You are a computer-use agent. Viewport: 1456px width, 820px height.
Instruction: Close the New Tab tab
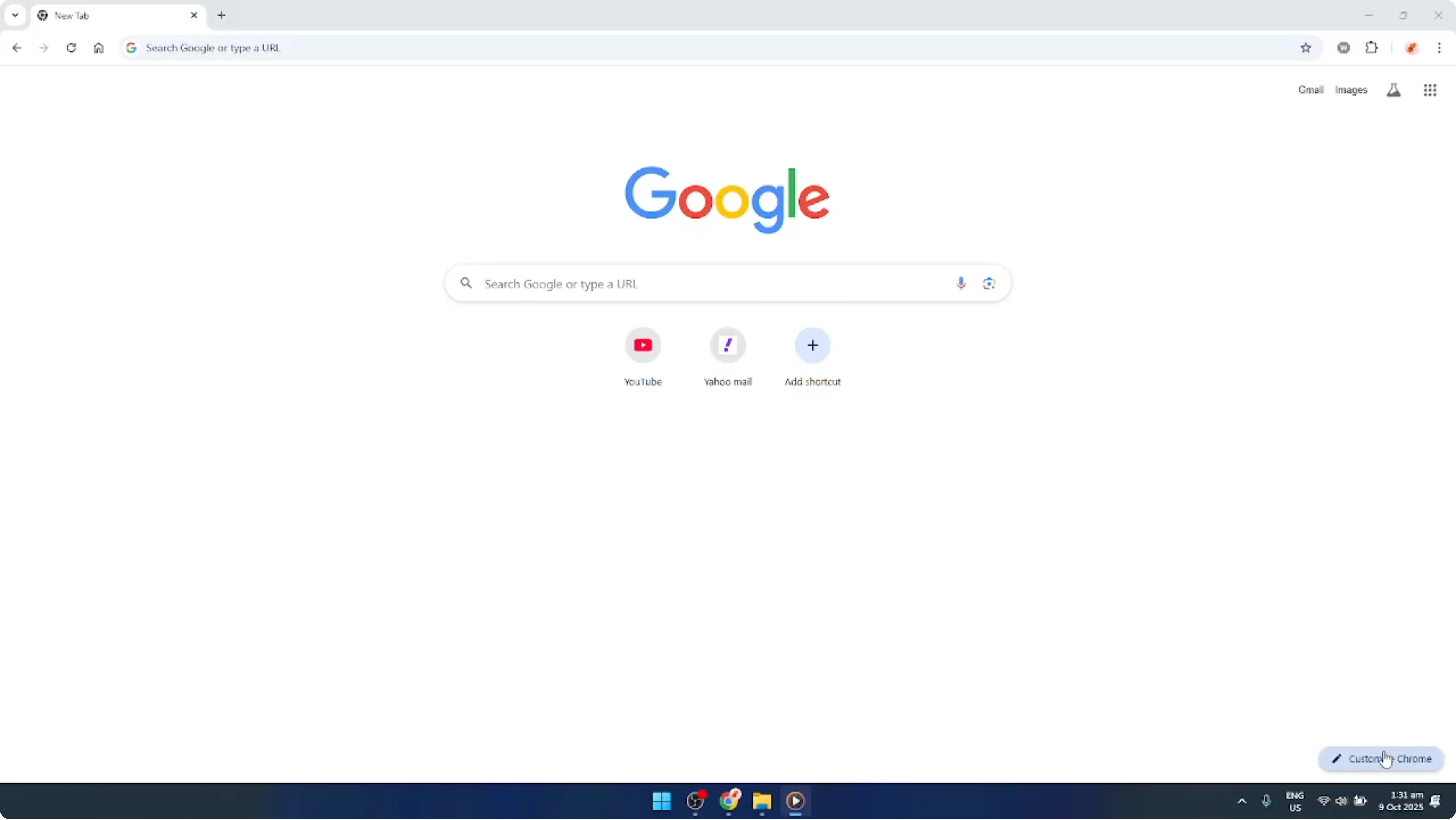[x=194, y=15]
